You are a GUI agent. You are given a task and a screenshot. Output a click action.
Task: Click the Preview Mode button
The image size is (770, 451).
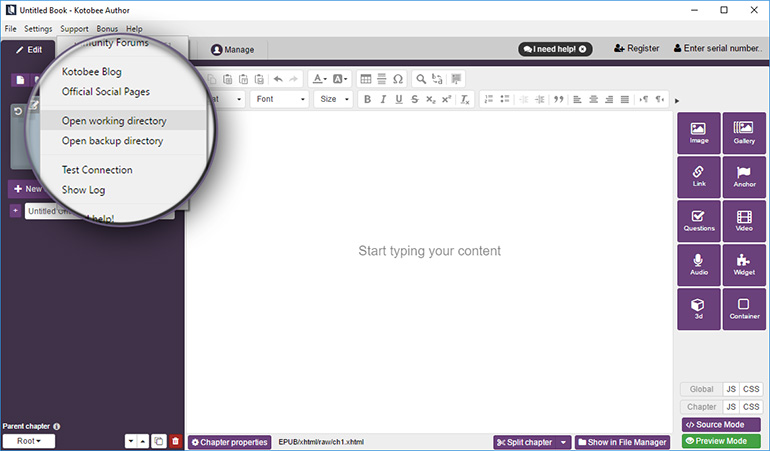coord(721,441)
